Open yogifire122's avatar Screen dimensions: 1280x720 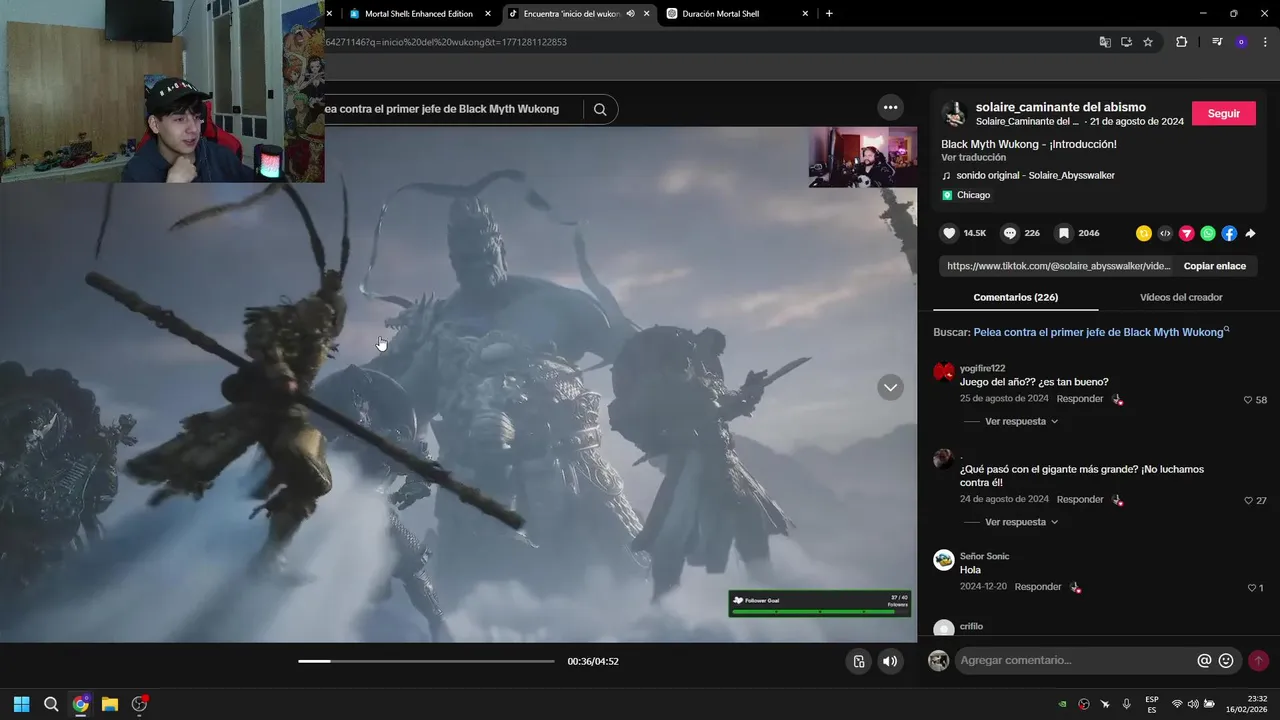pos(943,372)
